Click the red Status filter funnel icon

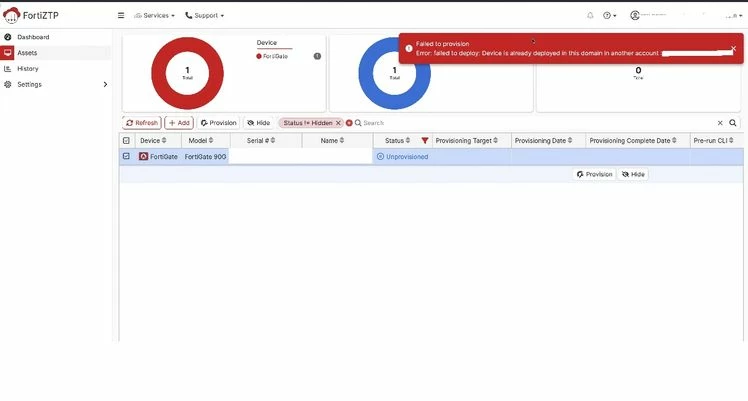[x=425, y=140]
